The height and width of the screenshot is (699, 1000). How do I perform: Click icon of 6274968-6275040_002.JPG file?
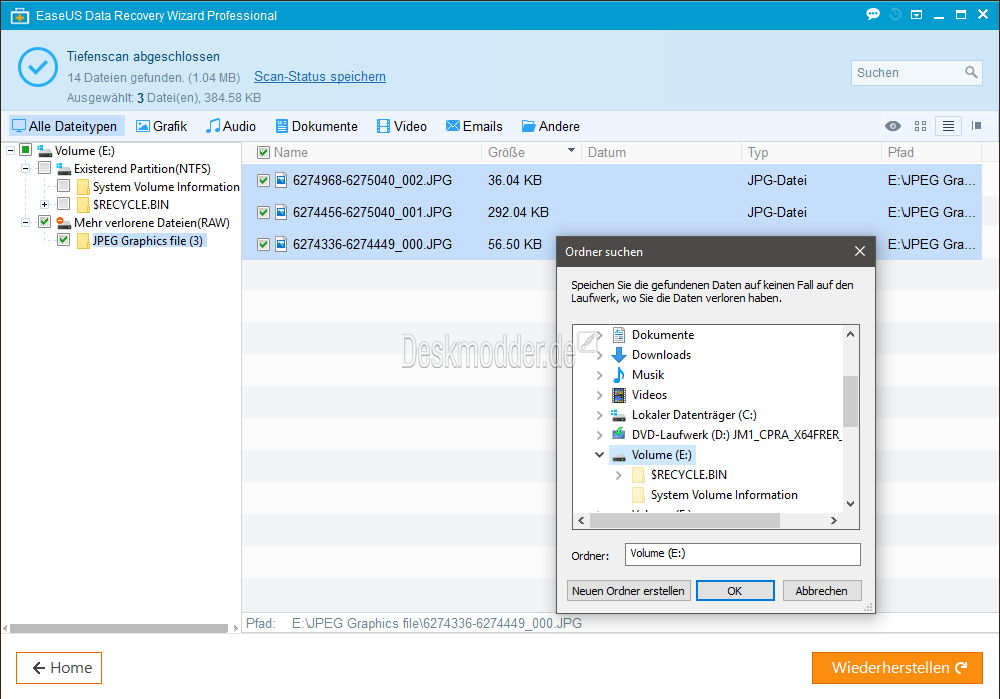pos(281,180)
